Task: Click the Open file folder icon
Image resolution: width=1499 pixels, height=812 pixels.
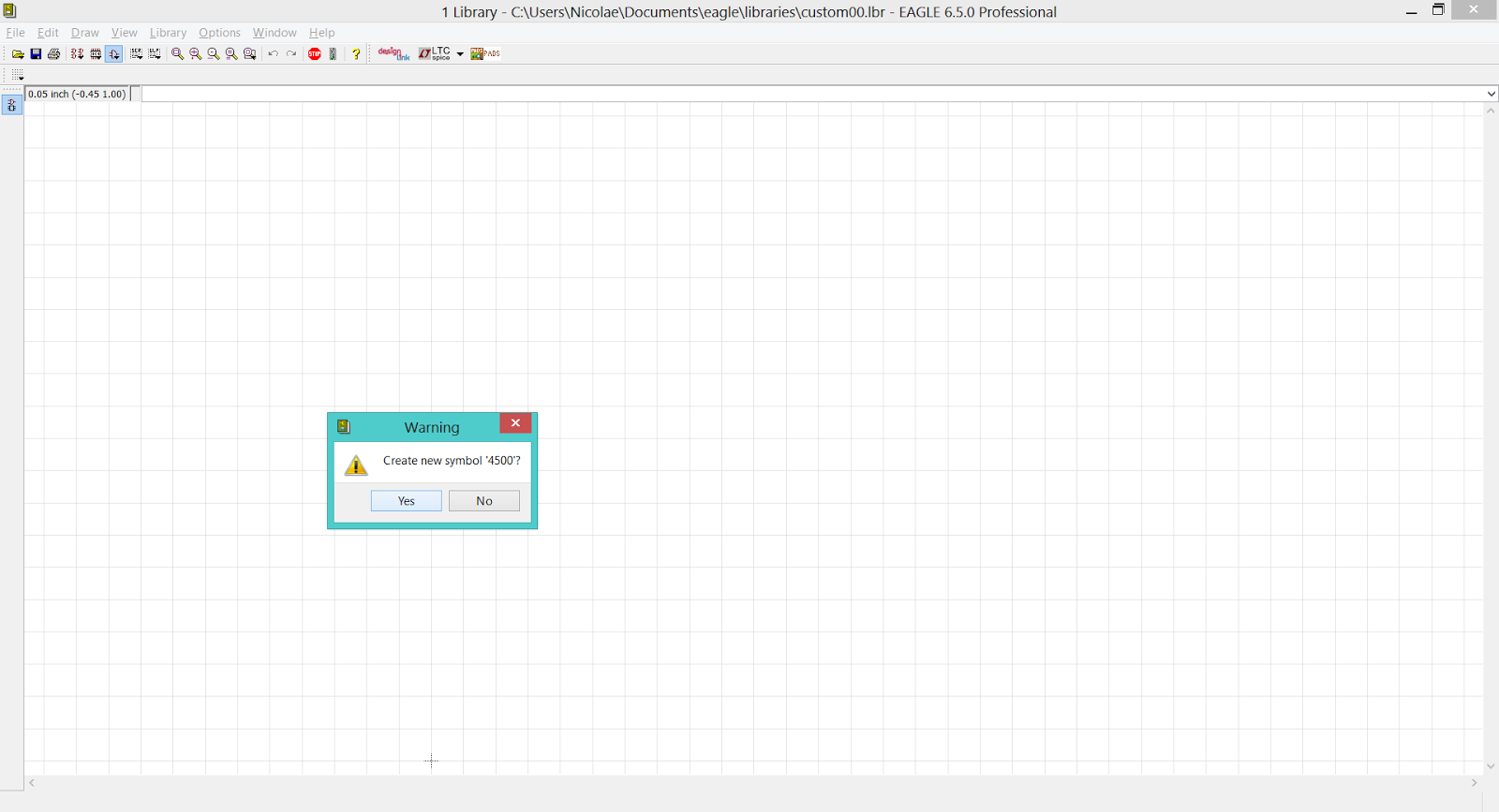Action: [18, 54]
